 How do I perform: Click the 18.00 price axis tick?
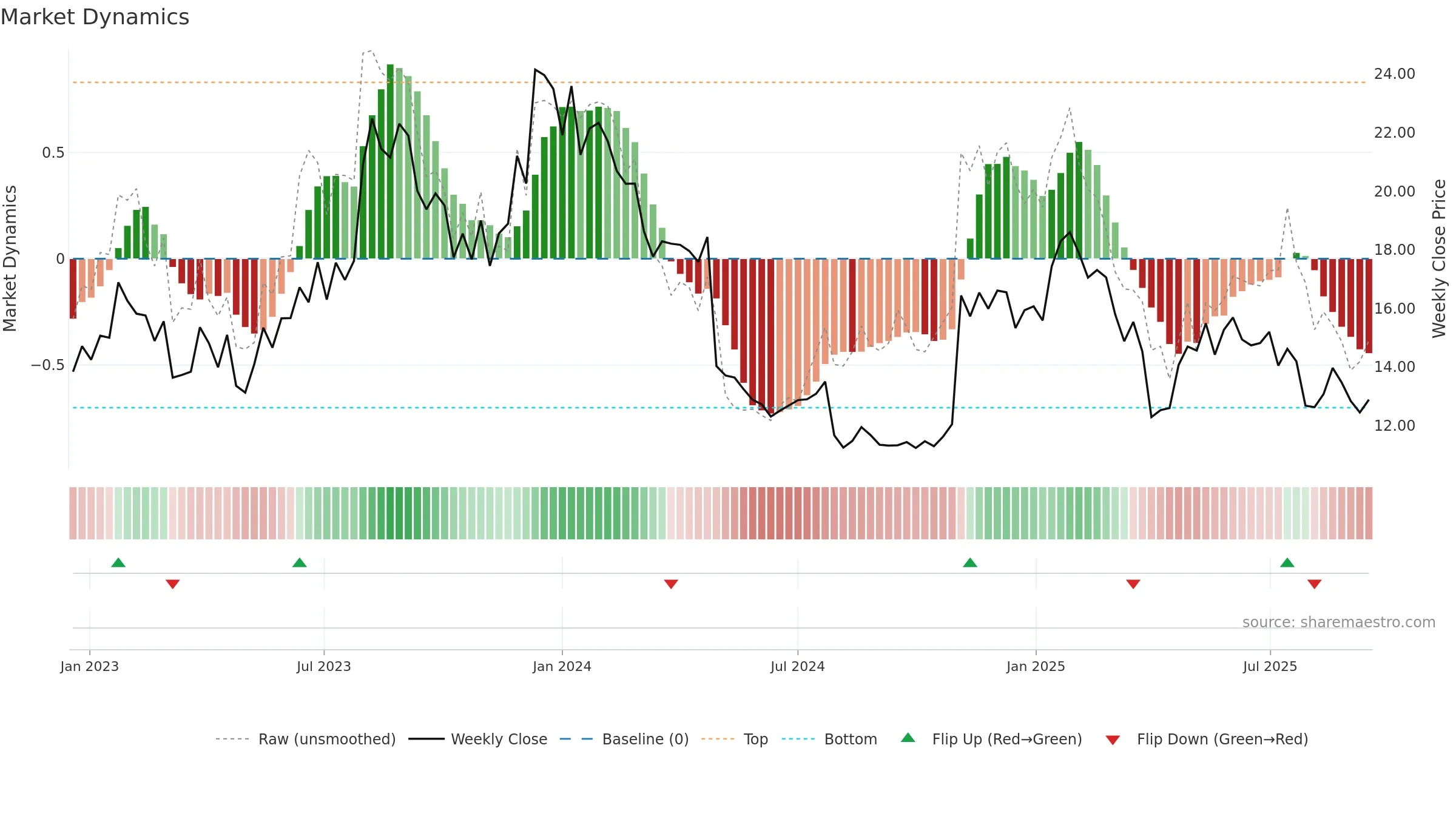click(1395, 250)
